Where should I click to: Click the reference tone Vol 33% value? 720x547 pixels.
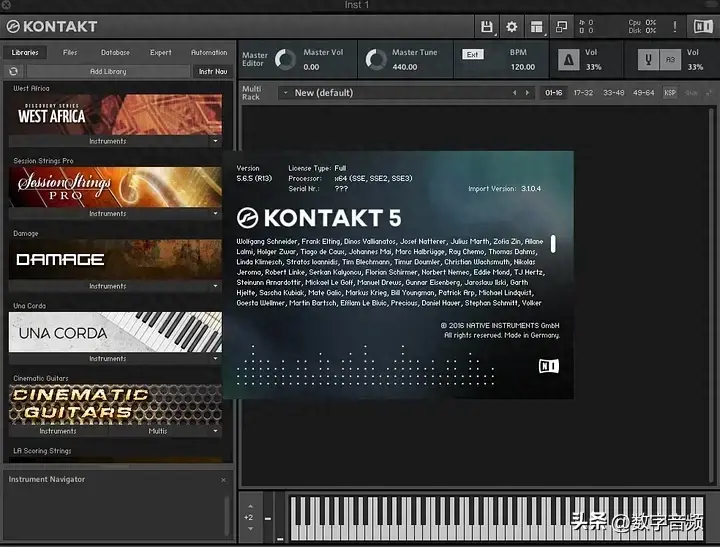coord(695,67)
